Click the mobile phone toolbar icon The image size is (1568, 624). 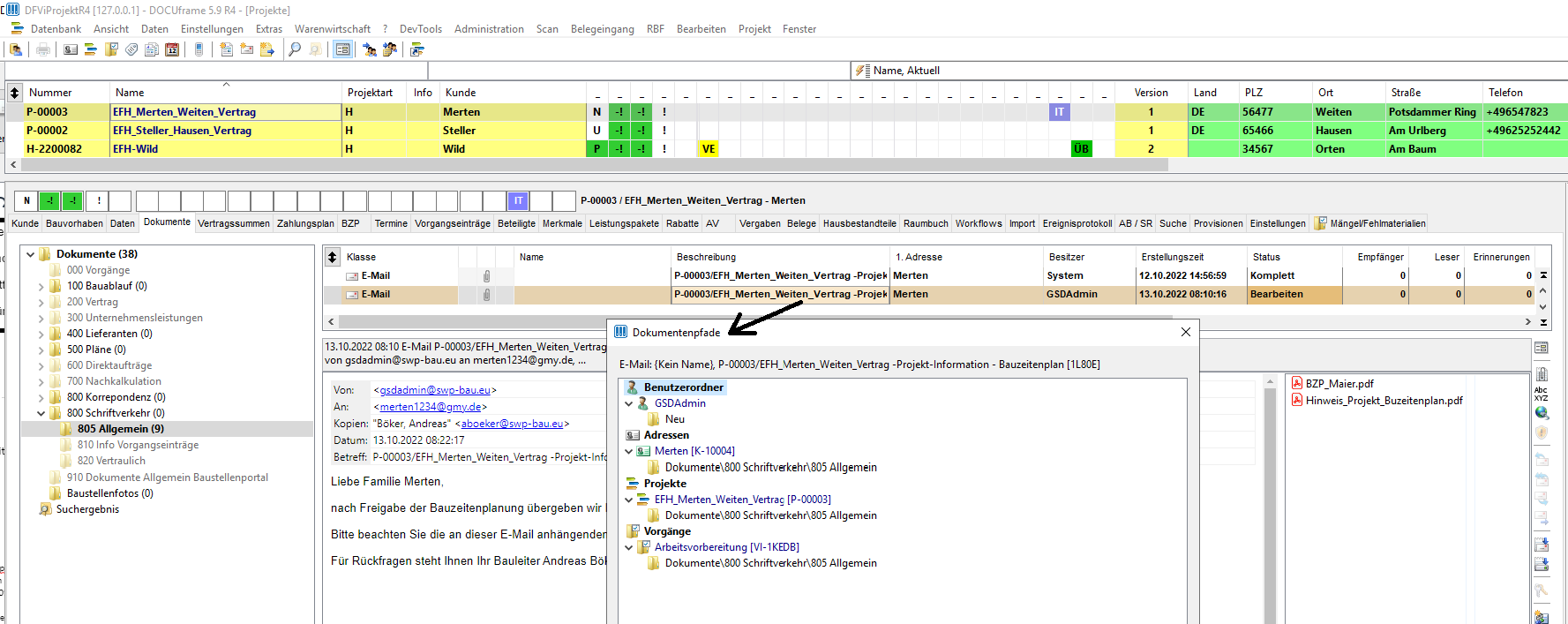199,49
